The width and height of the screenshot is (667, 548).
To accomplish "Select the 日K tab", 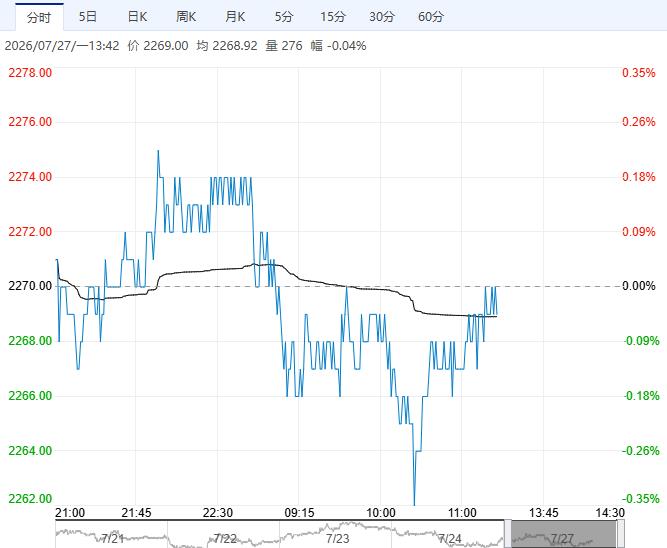I will point(137,17).
